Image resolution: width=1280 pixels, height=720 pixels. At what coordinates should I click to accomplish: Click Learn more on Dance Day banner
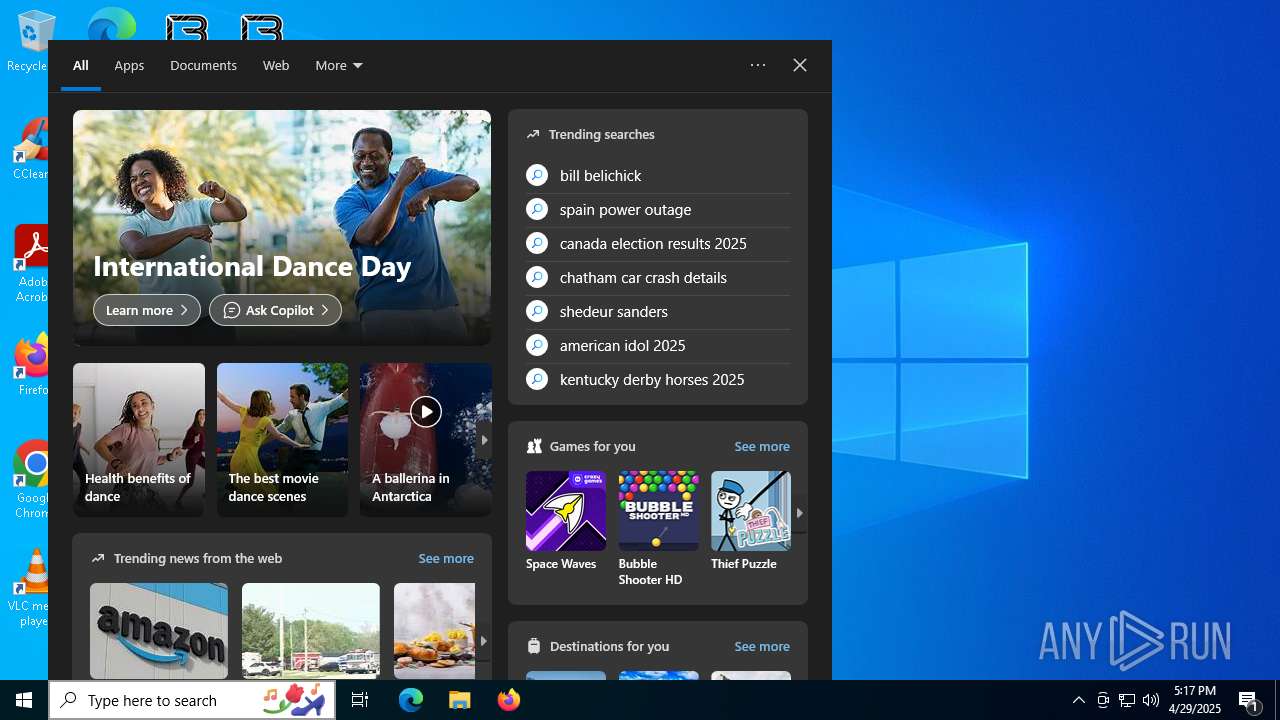click(147, 310)
